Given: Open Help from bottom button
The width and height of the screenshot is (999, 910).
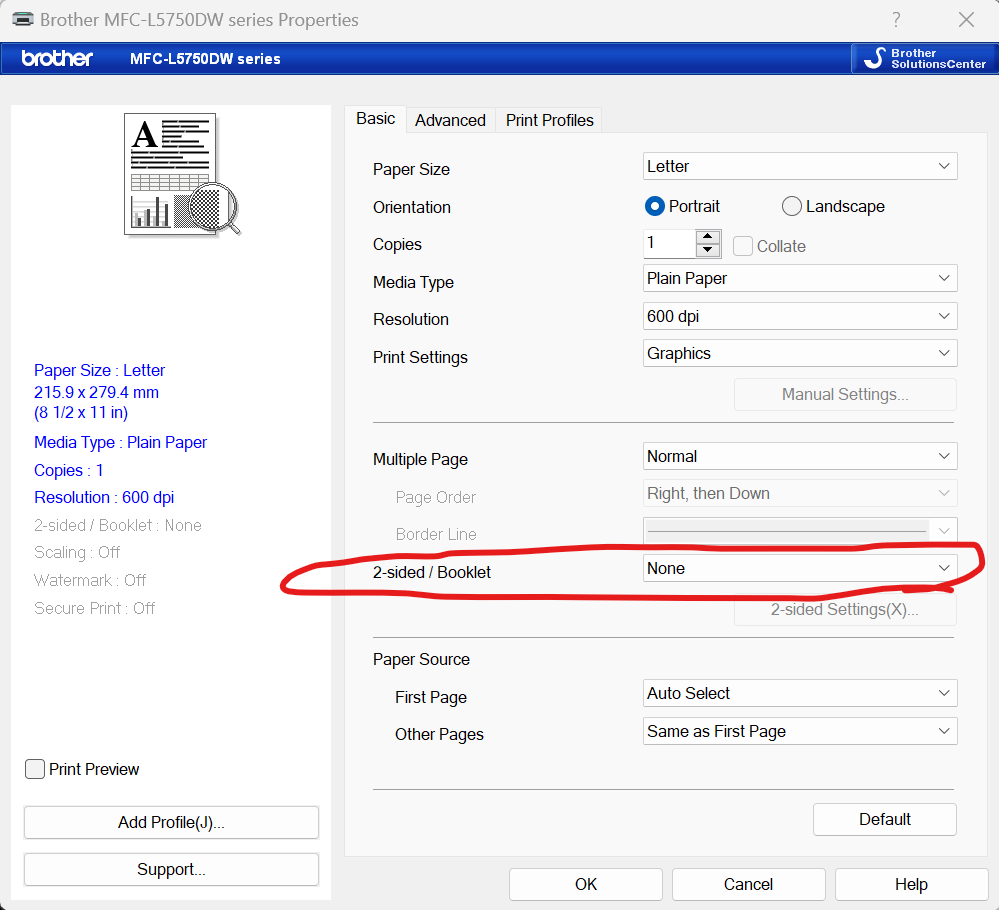Looking at the screenshot, I should click(x=911, y=885).
